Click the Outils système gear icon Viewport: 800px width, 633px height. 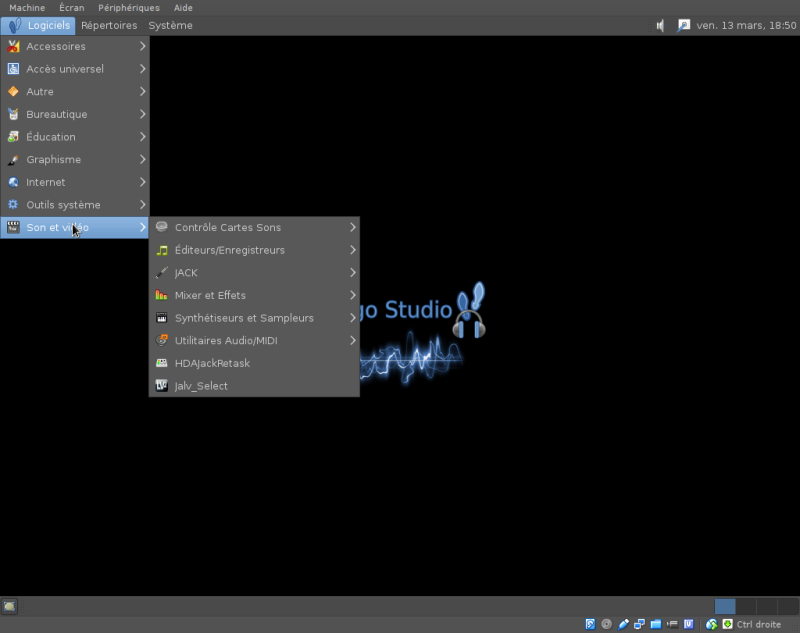13,205
